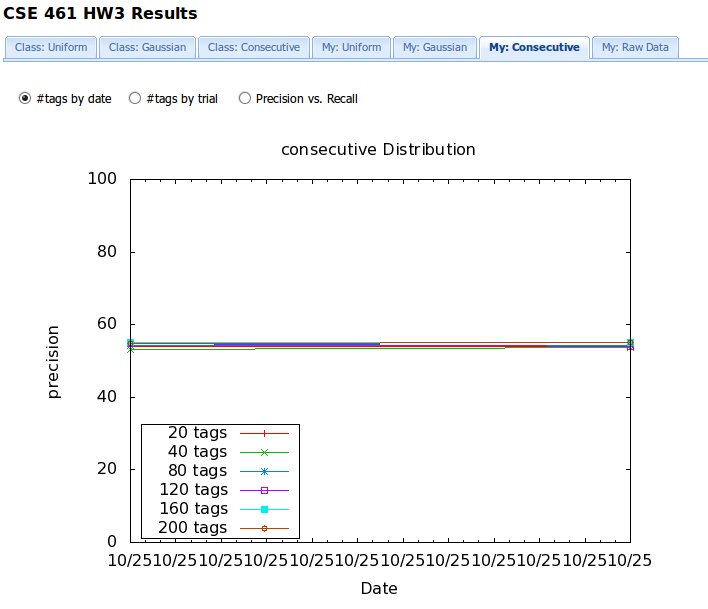Enable the Precision vs. Recall view
The height and width of the screenshot is (609, 708).
tap(244, 99)
